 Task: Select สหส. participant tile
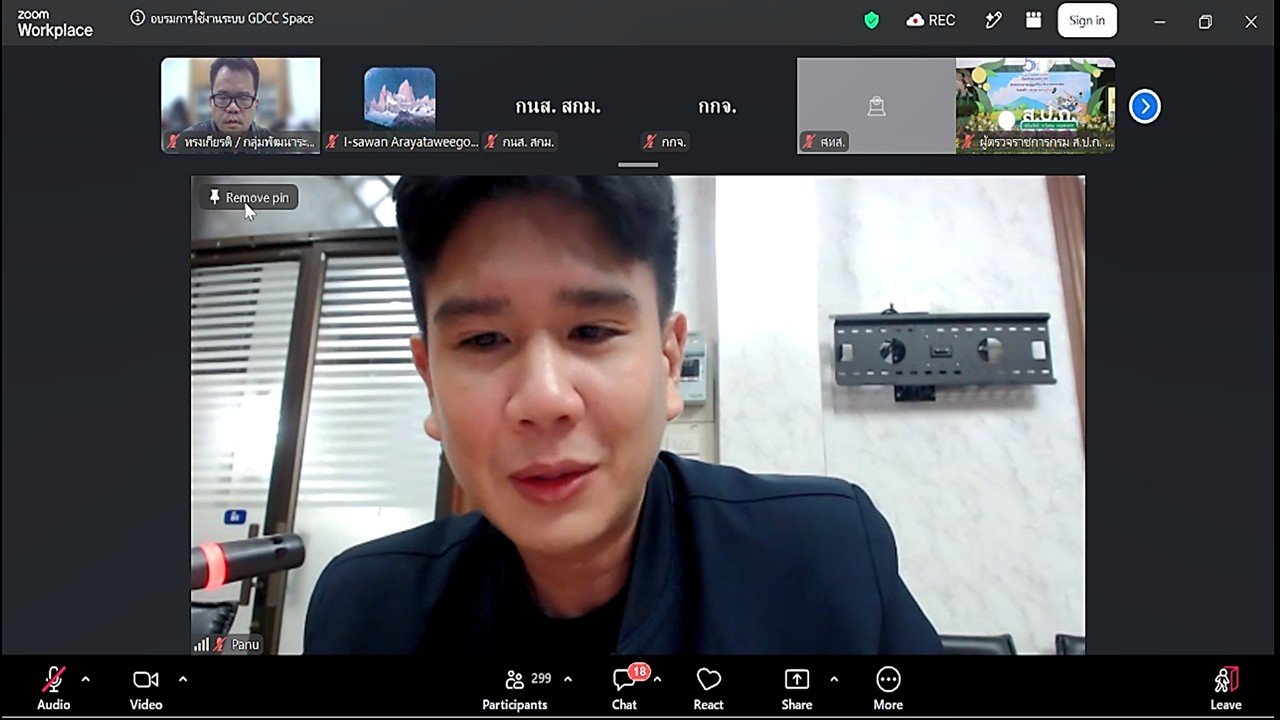[x=876, y=105]
